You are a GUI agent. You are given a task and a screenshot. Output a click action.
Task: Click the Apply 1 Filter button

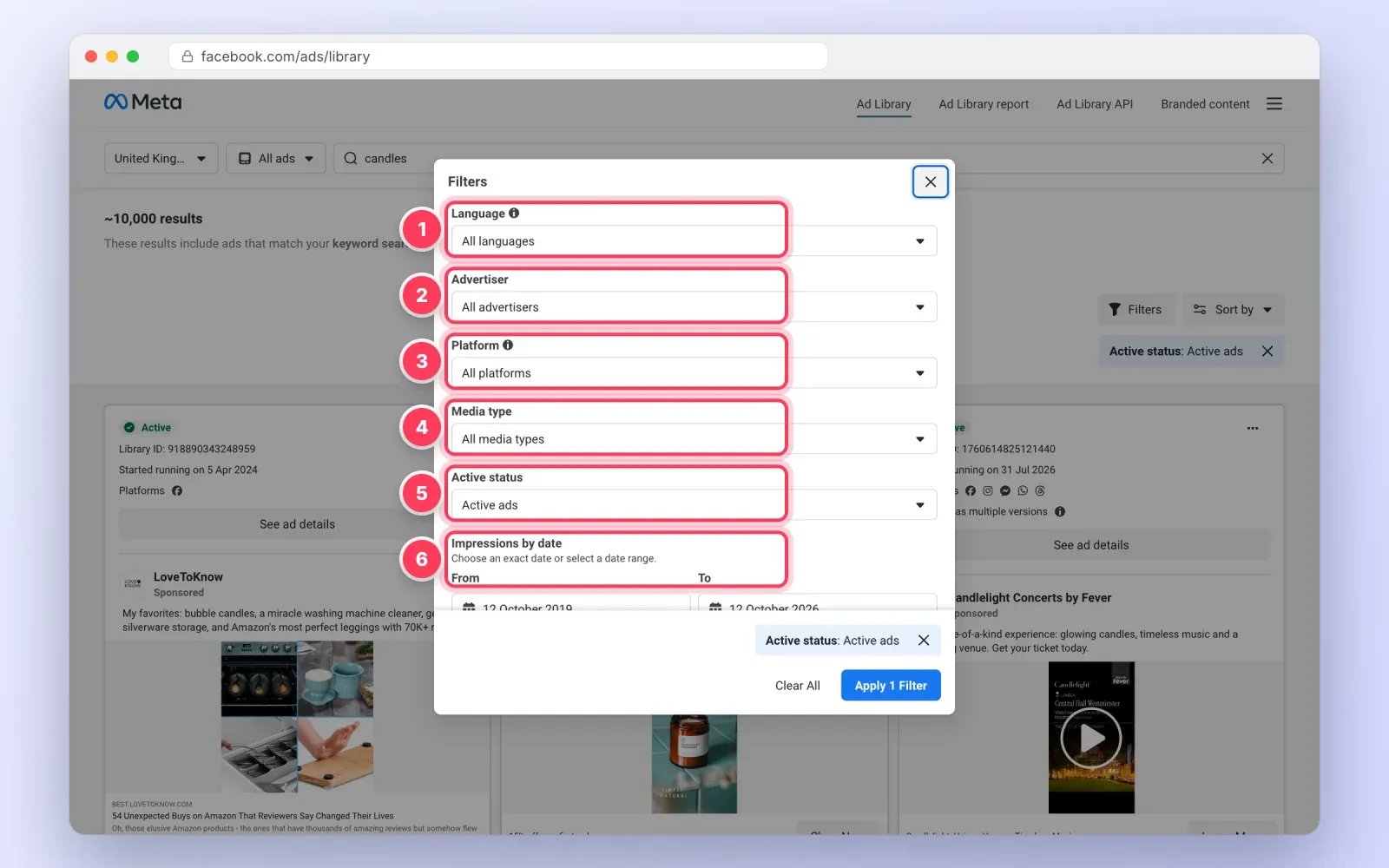(891, 686)
